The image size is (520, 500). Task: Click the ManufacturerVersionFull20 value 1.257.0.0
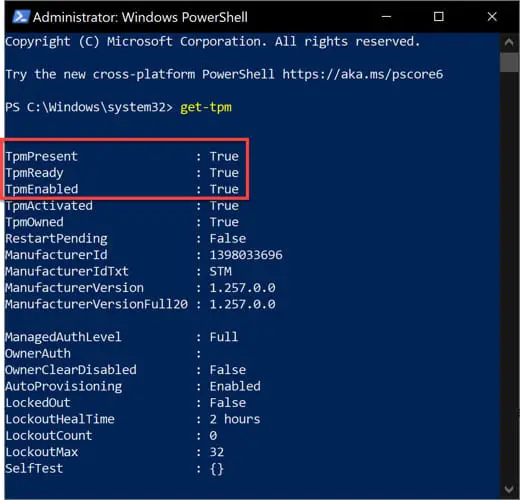[x=242, y=304]
